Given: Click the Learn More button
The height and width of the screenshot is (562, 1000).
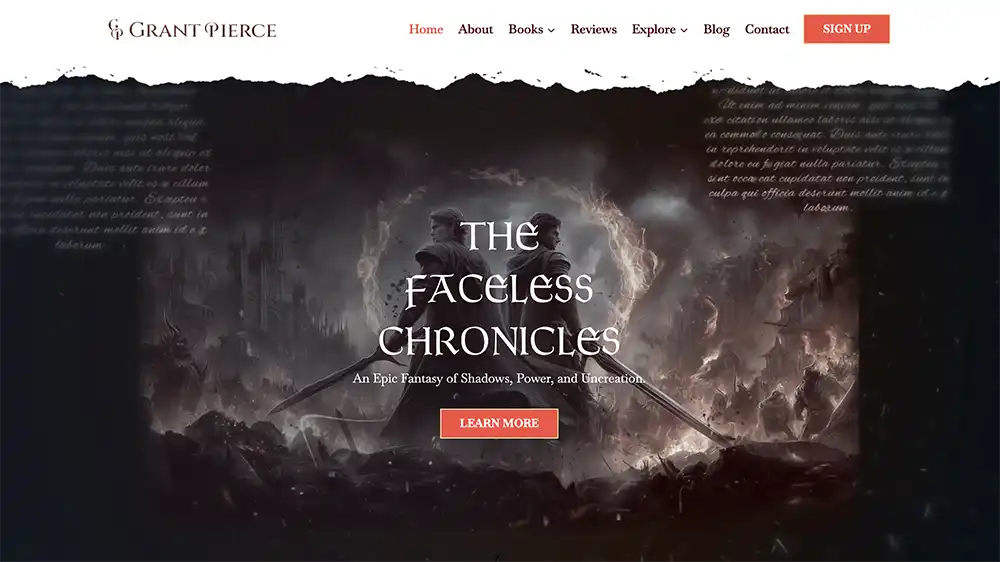Looking at the screenshot, I should pyautogui.click(x=499, y=423).
